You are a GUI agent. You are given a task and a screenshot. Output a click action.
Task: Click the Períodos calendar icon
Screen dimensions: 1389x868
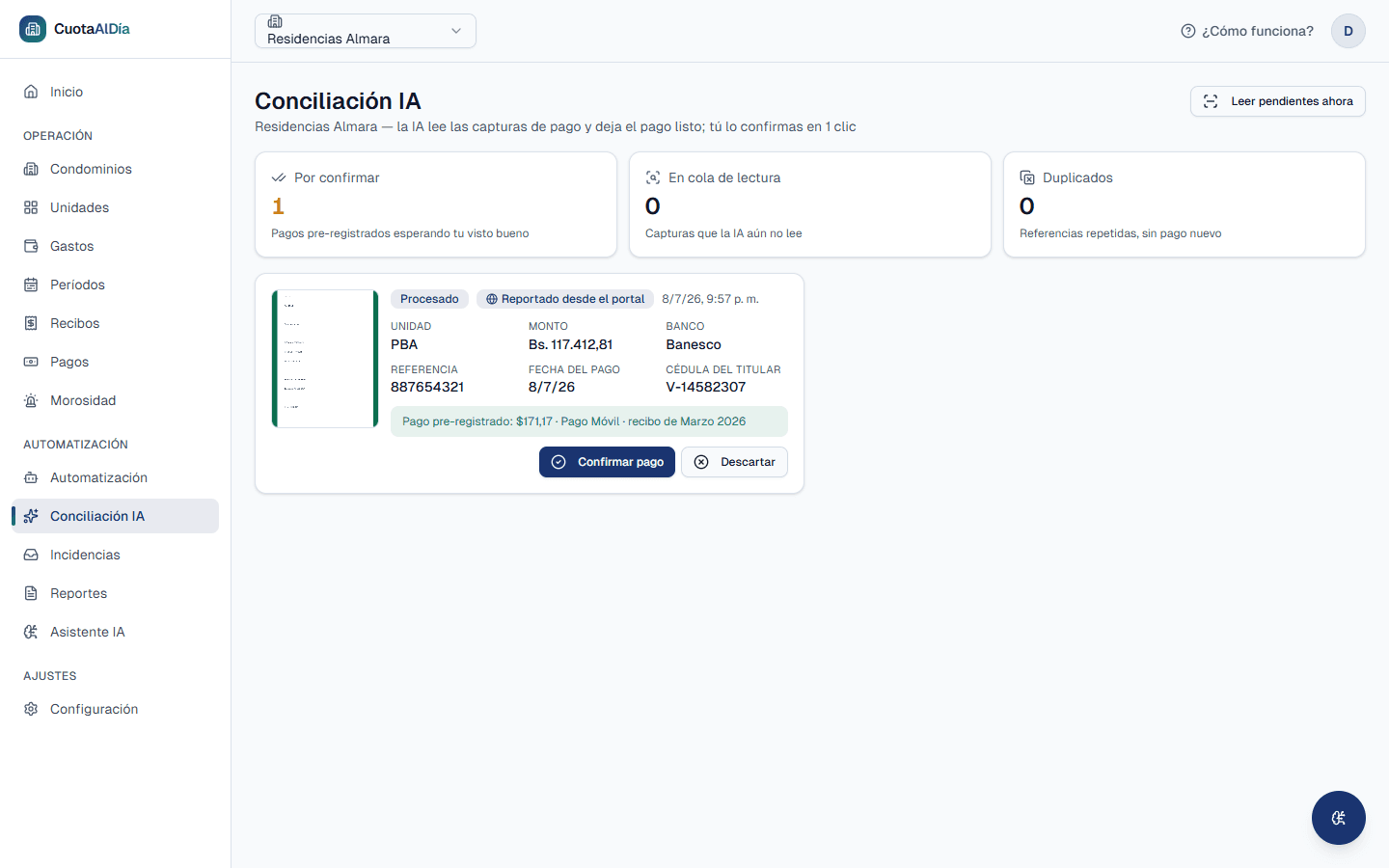[31, 285]
